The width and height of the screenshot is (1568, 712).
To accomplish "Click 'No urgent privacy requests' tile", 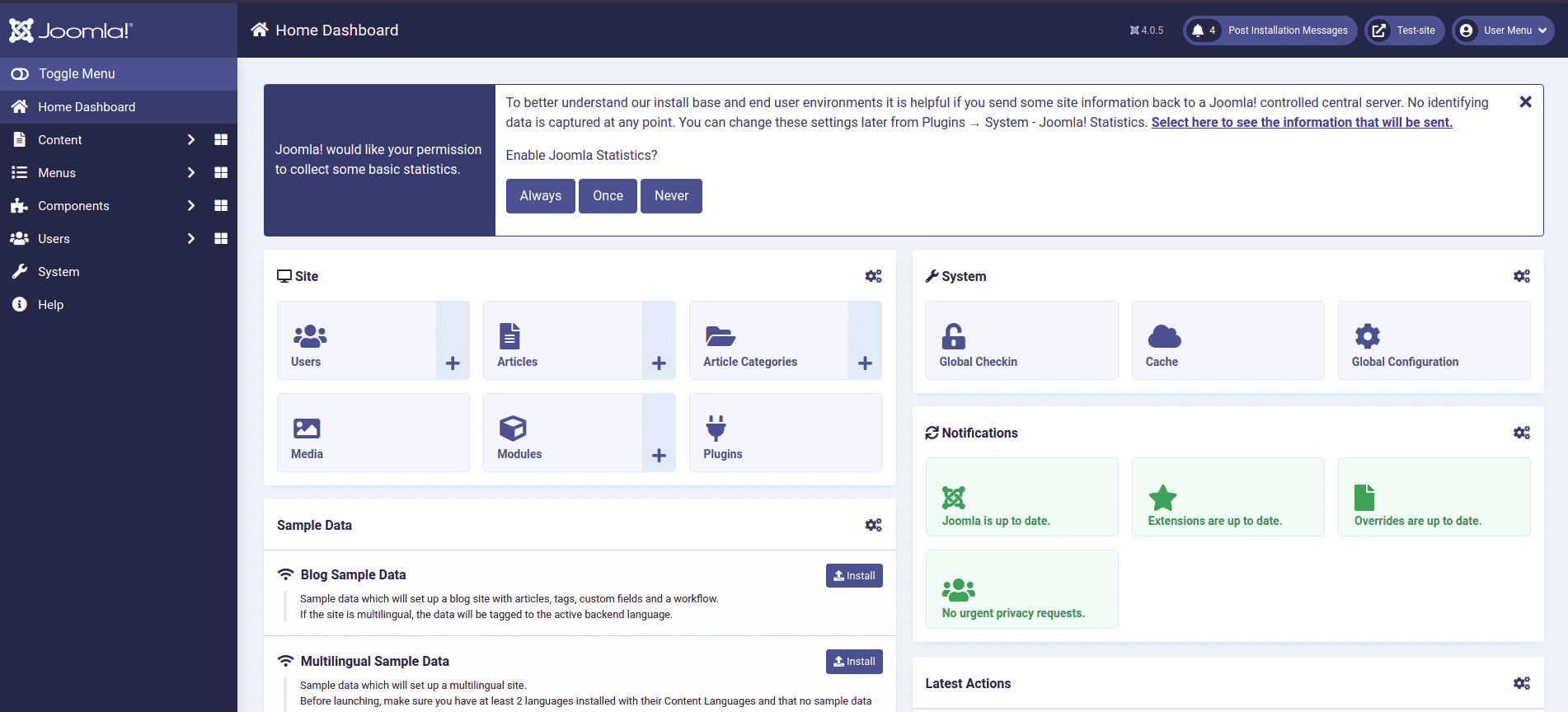I will [x=1022, y=589].
